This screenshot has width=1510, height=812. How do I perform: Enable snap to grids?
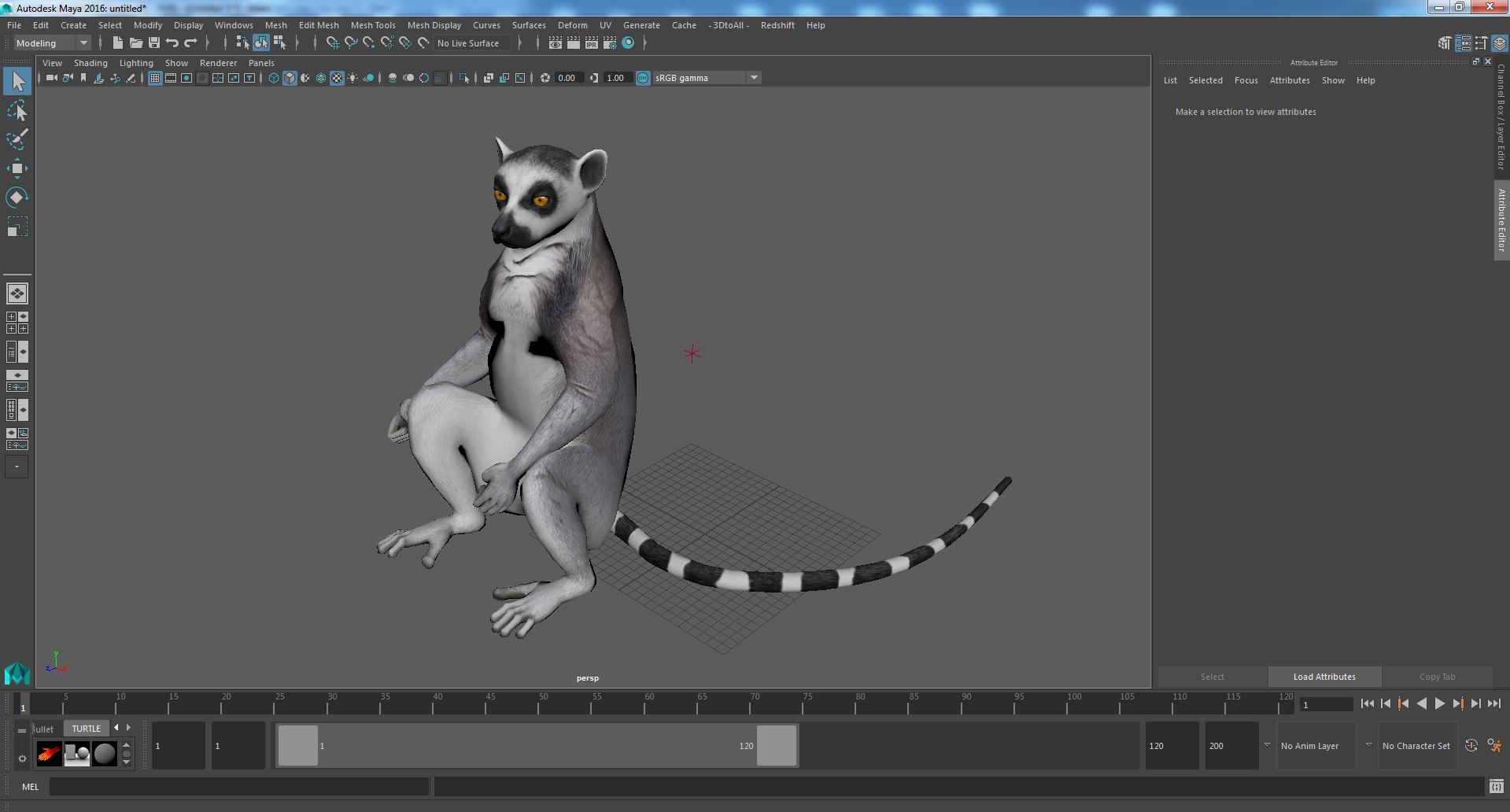[332, 43]
